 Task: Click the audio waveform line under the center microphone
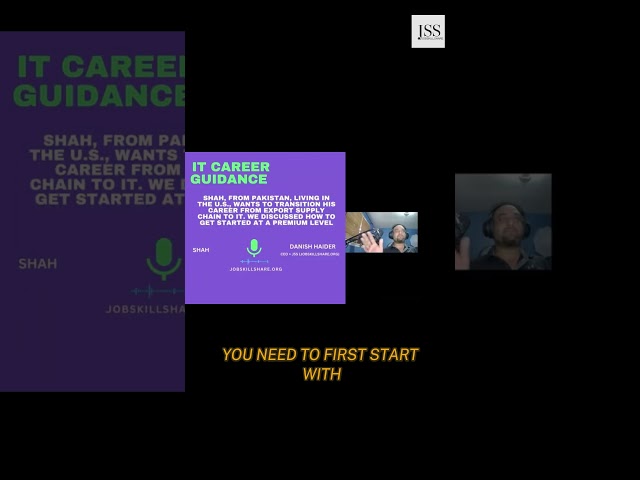(254, 261)
